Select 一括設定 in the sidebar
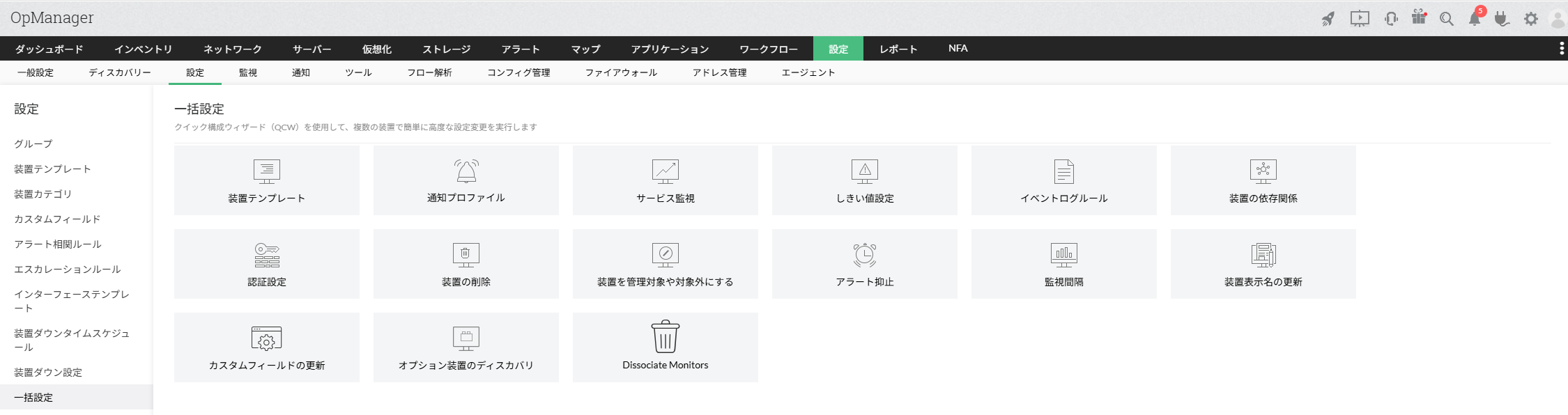The height and width of the screenshot is (415, 1568). point(77,398)
